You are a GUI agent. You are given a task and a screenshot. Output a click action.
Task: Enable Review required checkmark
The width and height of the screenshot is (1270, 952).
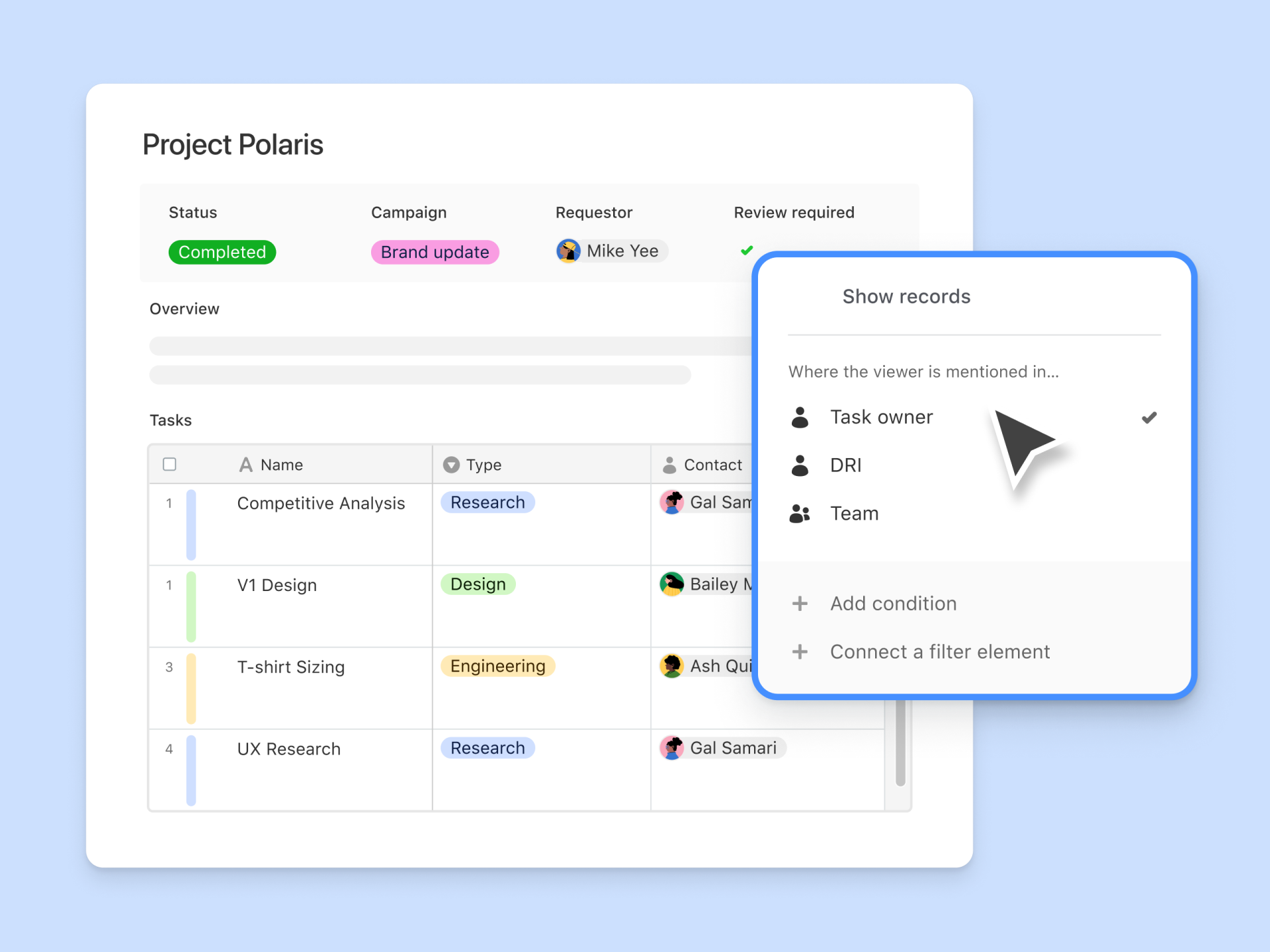point(745,251)
